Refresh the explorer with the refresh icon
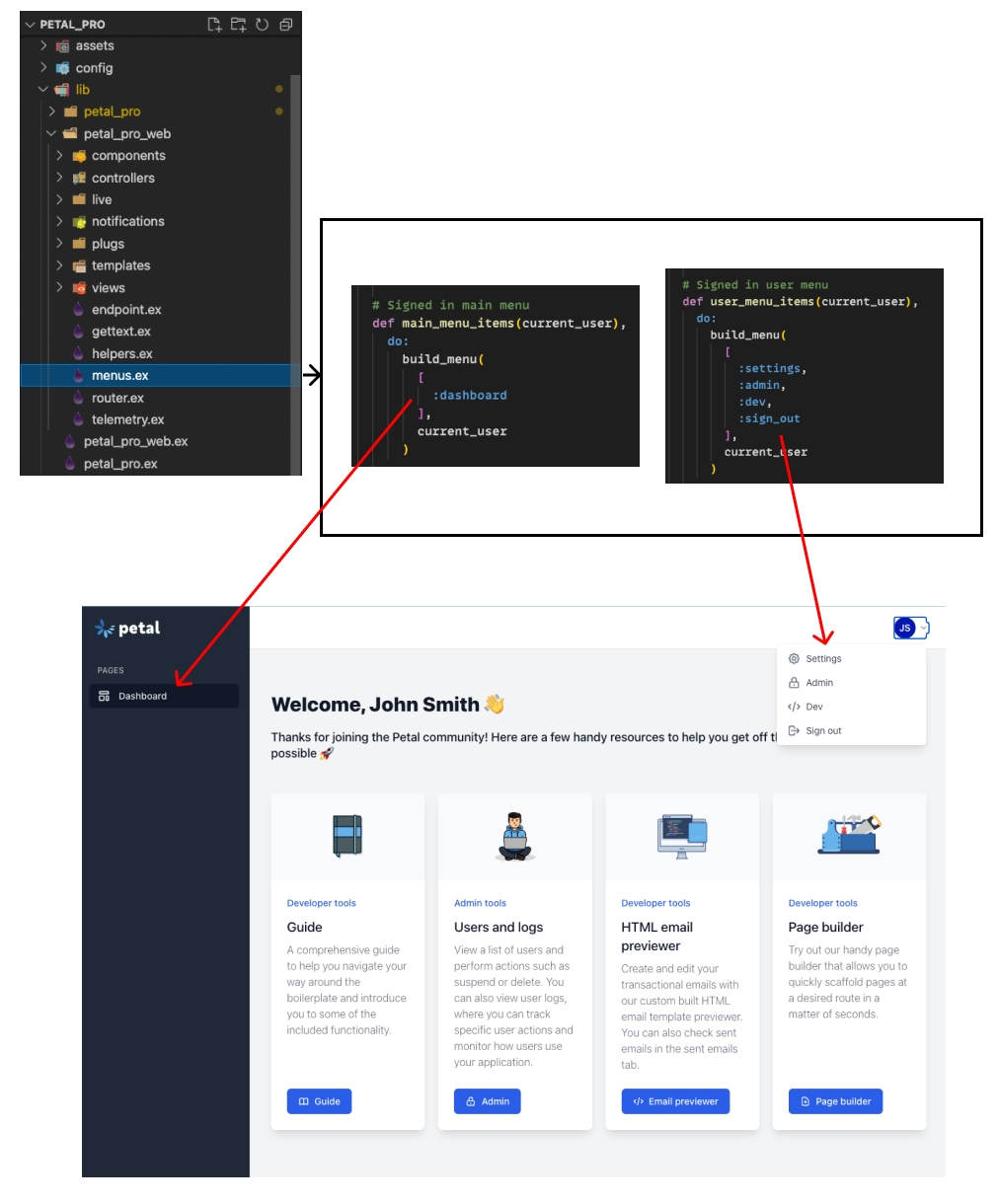 point(262,25)
